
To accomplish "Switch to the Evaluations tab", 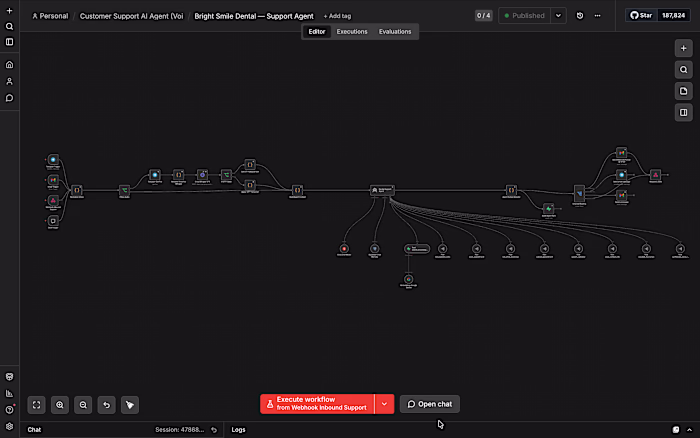I will 395,32.
